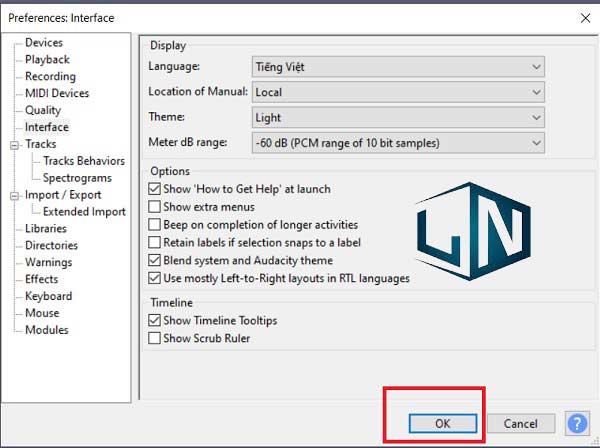Expand the Theme dropdown set to Light
This screenshot has height=448, width=600.
[398, 118]
